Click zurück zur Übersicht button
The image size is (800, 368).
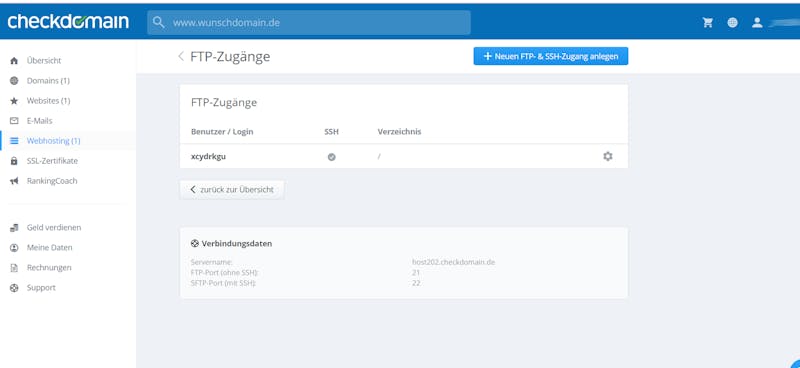[232, 189]
